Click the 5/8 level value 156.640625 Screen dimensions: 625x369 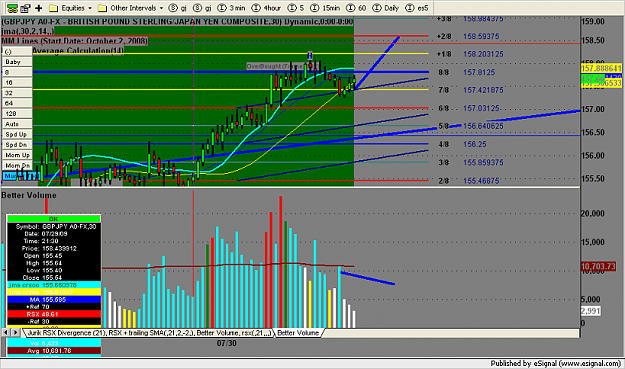(483, 126)
